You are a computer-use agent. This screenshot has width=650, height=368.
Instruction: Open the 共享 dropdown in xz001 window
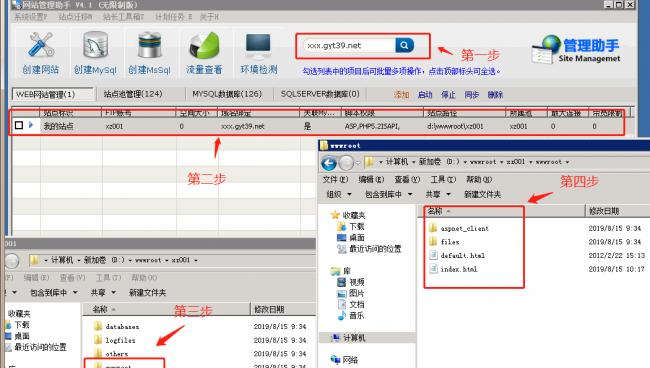coord(103,293)
